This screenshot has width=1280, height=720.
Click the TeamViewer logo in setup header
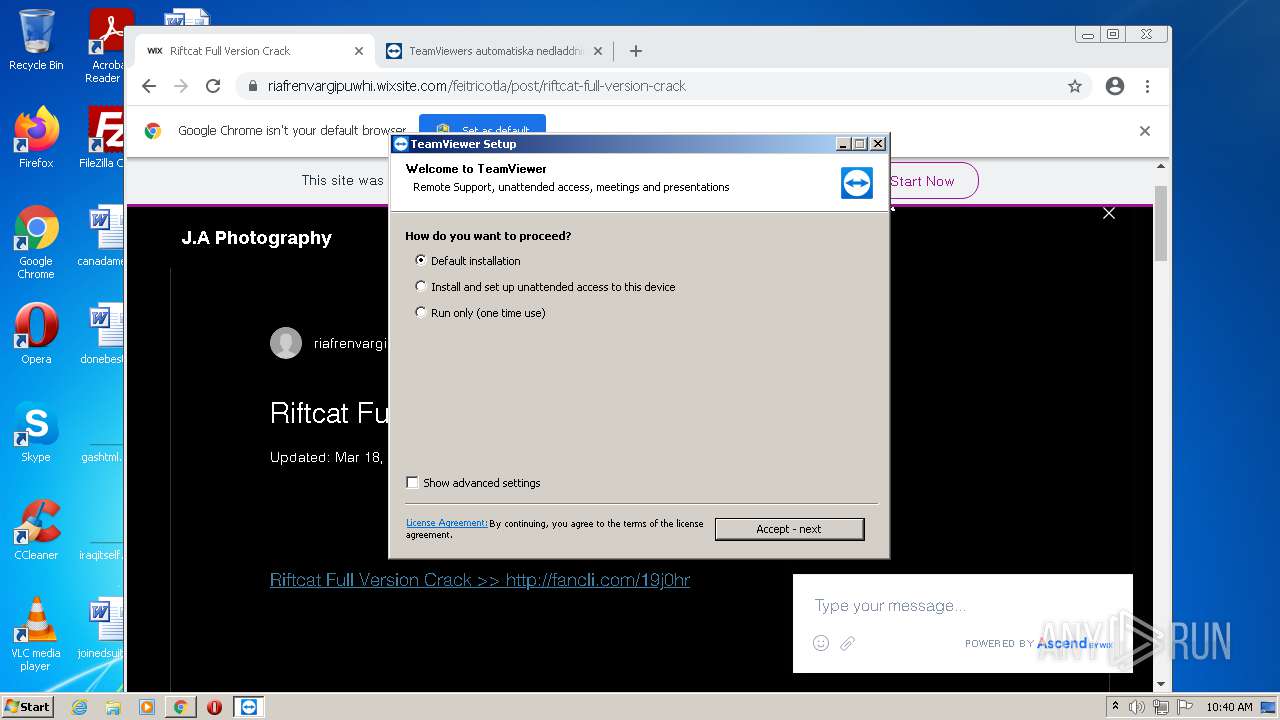[857, 182]
